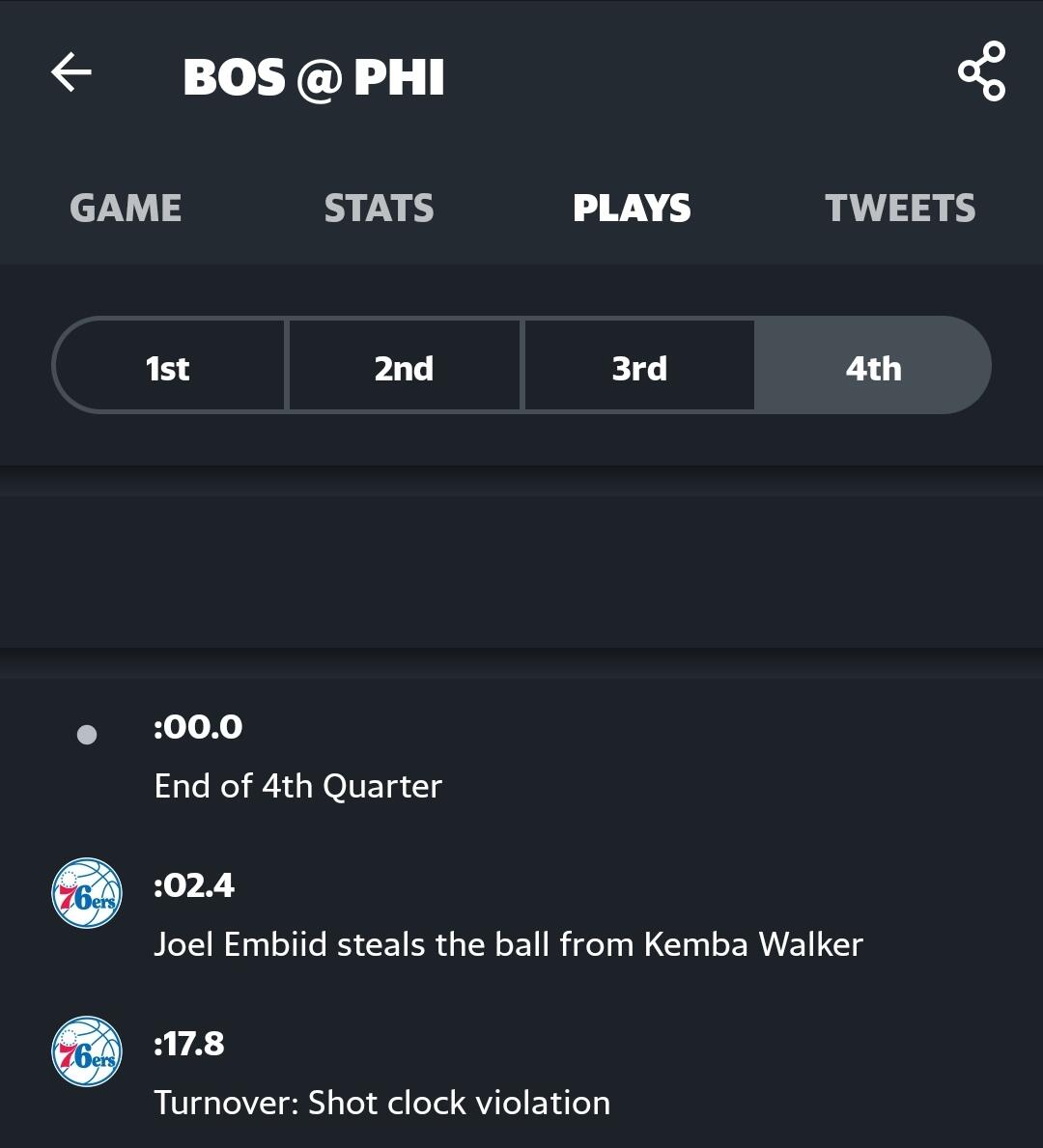Click the 76ers logo beside the shot clock violation
This screenshot has width=1043, height=1148.
pyautogui.click(x=86, y=1051)
